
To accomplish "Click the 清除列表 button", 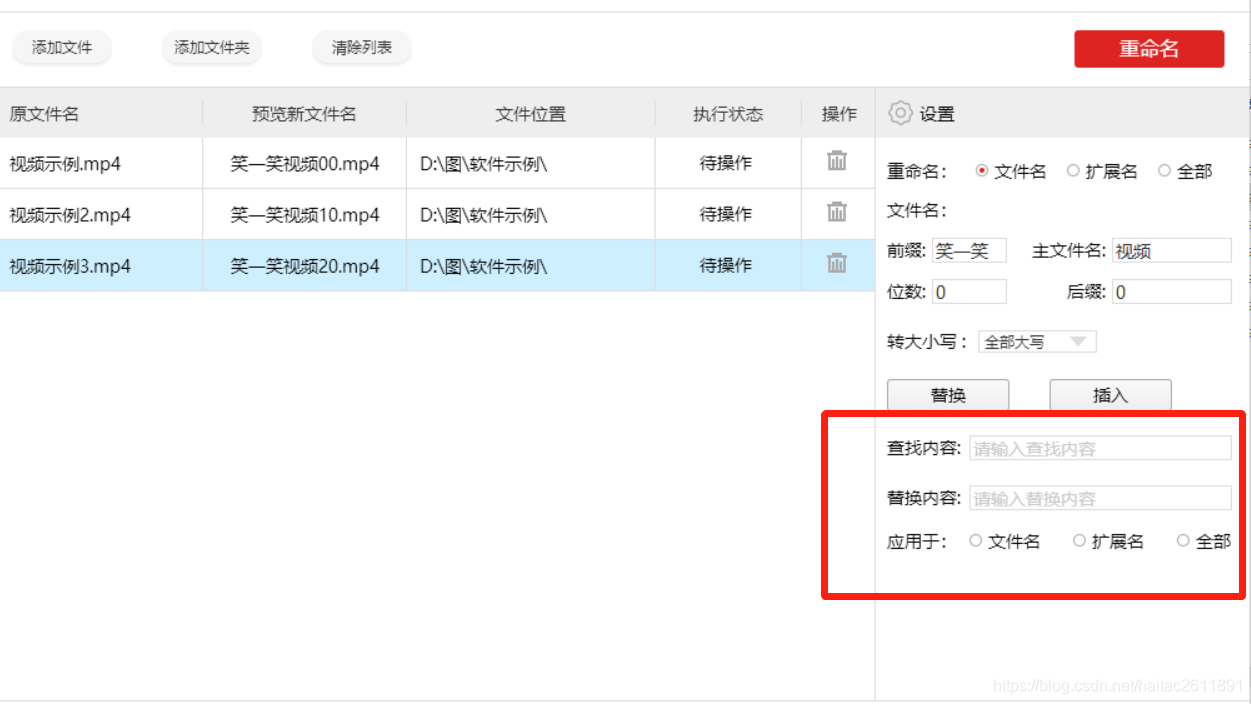I will point(362,47).
